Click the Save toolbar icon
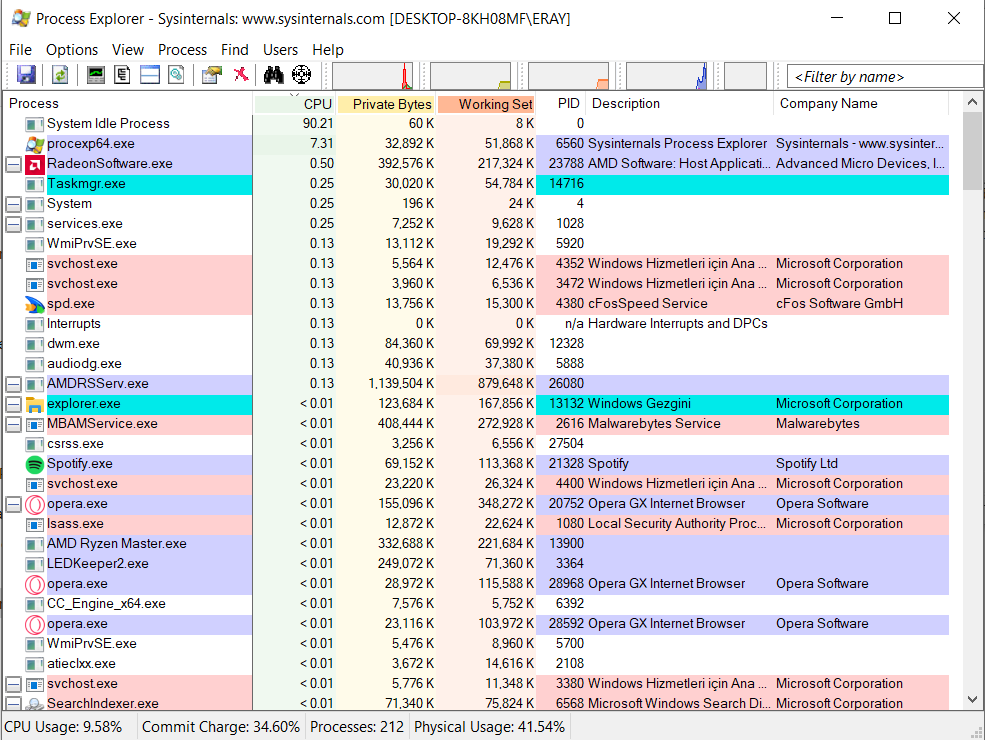 pos(26,75)
